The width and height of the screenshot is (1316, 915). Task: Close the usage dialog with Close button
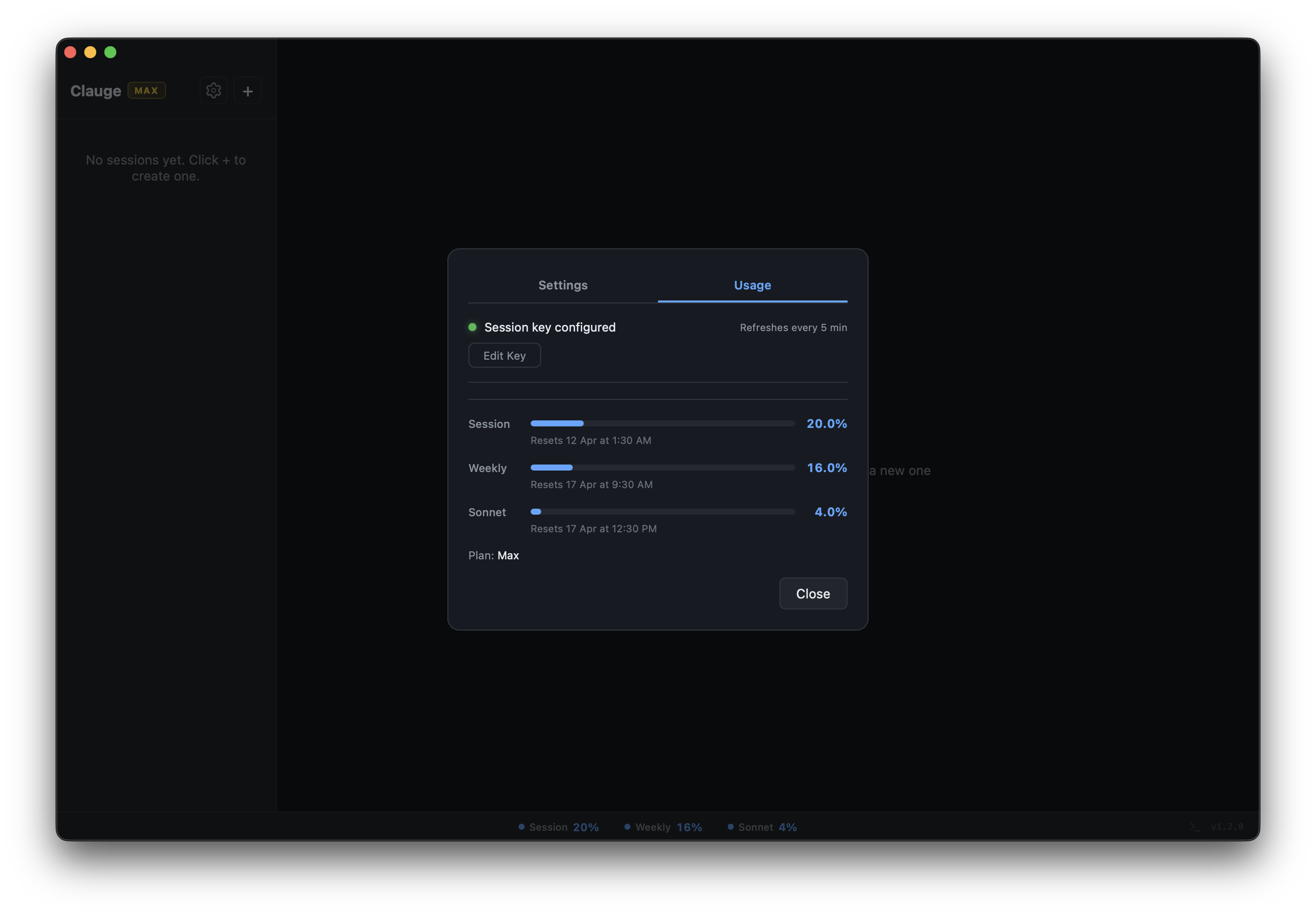[812, 593]
